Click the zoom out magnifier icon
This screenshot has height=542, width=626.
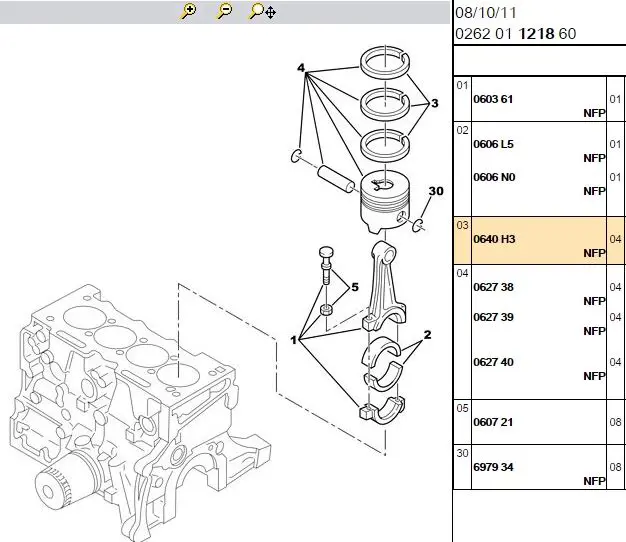pos(224,11)
